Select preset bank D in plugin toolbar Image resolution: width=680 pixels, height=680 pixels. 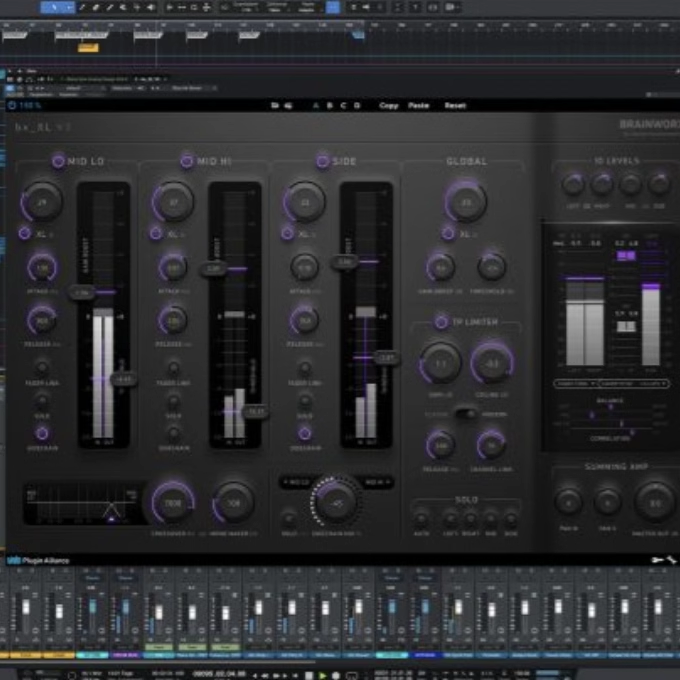tap(357, 105)
